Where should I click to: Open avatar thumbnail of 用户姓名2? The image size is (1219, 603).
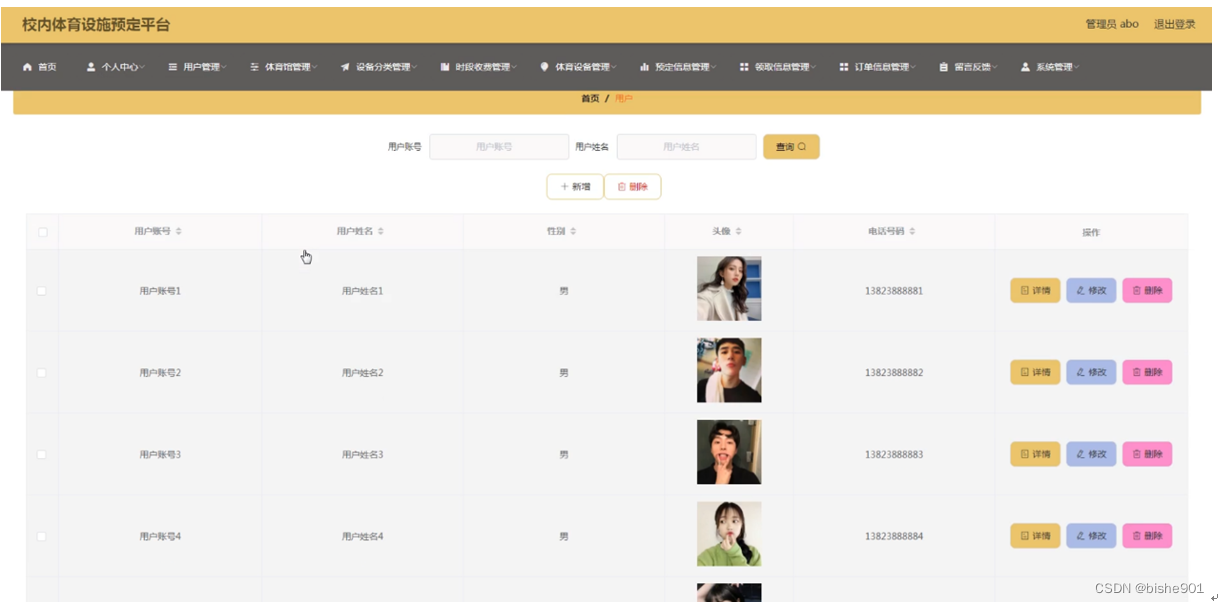(x=729, y=370)
